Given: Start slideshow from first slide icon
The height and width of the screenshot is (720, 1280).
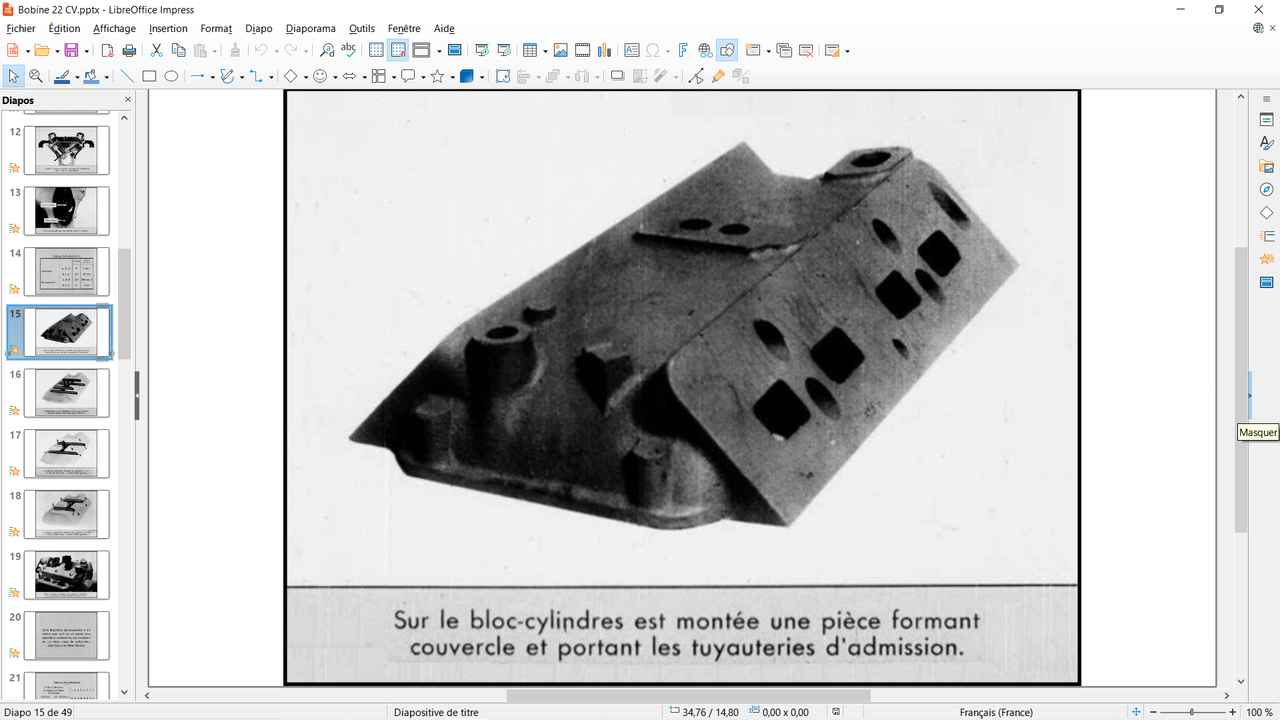Looking at the screenshot, I should point(482,50).
